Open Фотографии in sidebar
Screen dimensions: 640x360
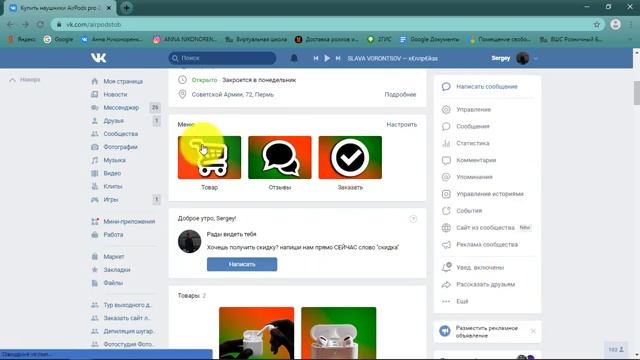click(120, 147)
